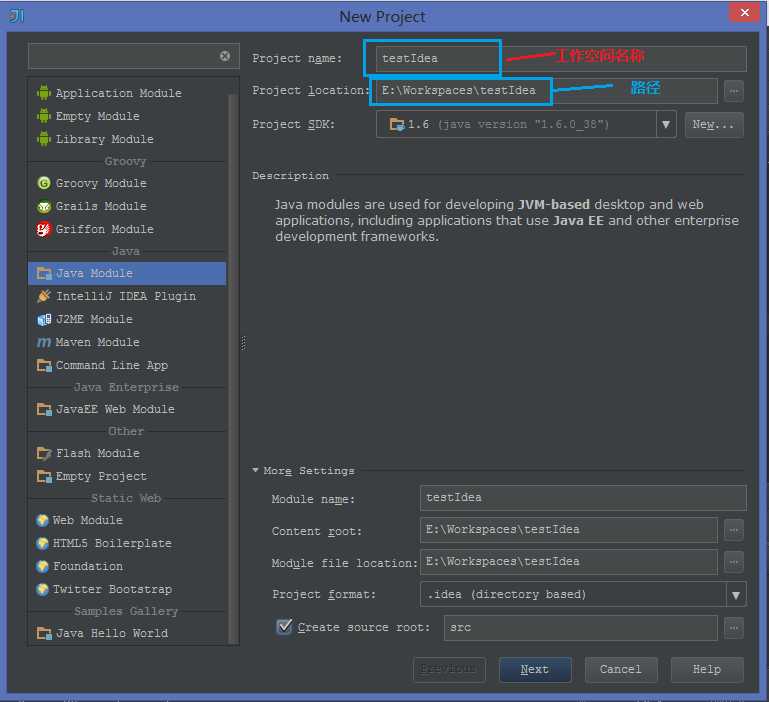Select the J2ME Module icon
769x702 pixels.
click(x=44, y=319)
